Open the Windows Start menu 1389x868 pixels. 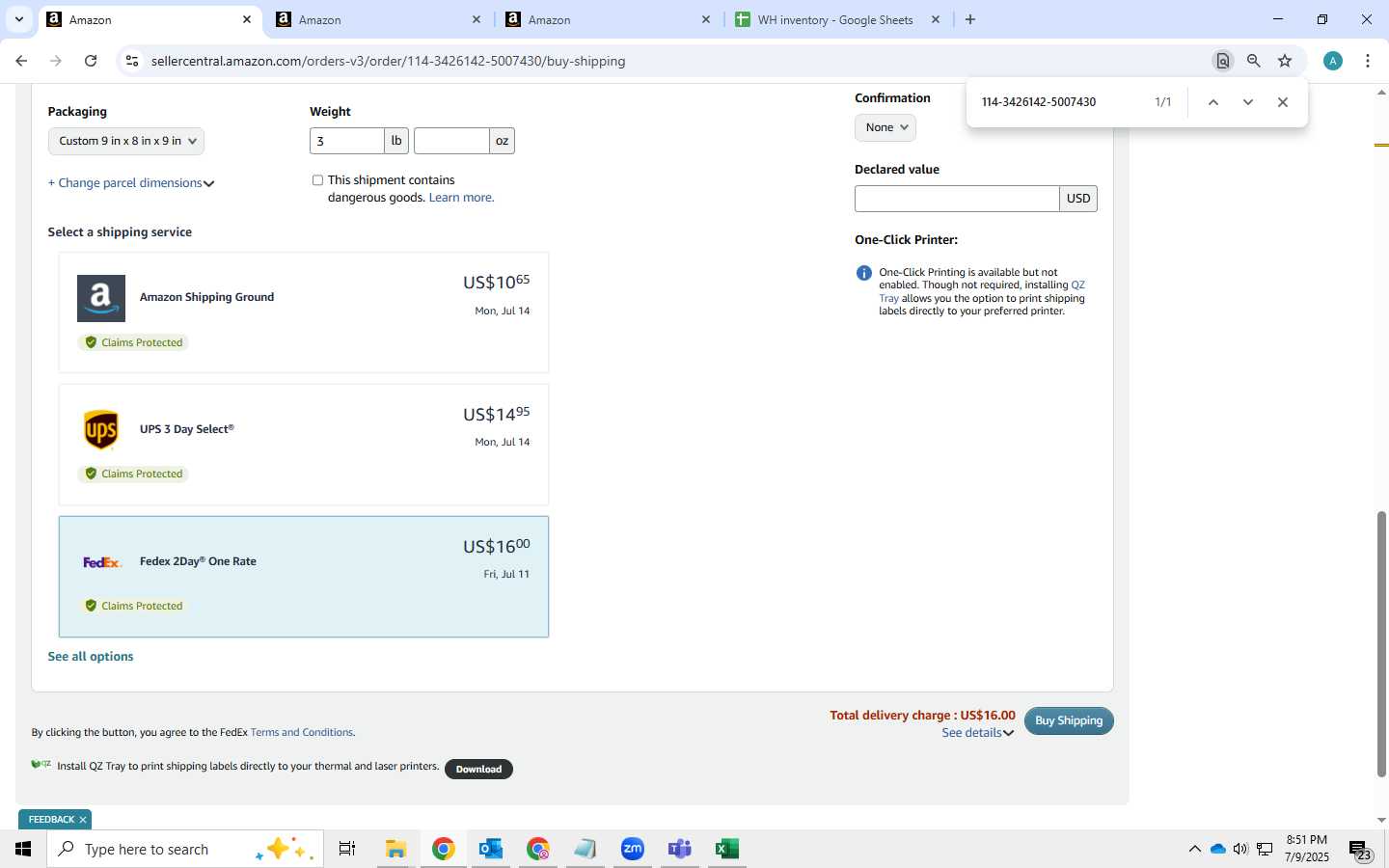tap(23, 849)
